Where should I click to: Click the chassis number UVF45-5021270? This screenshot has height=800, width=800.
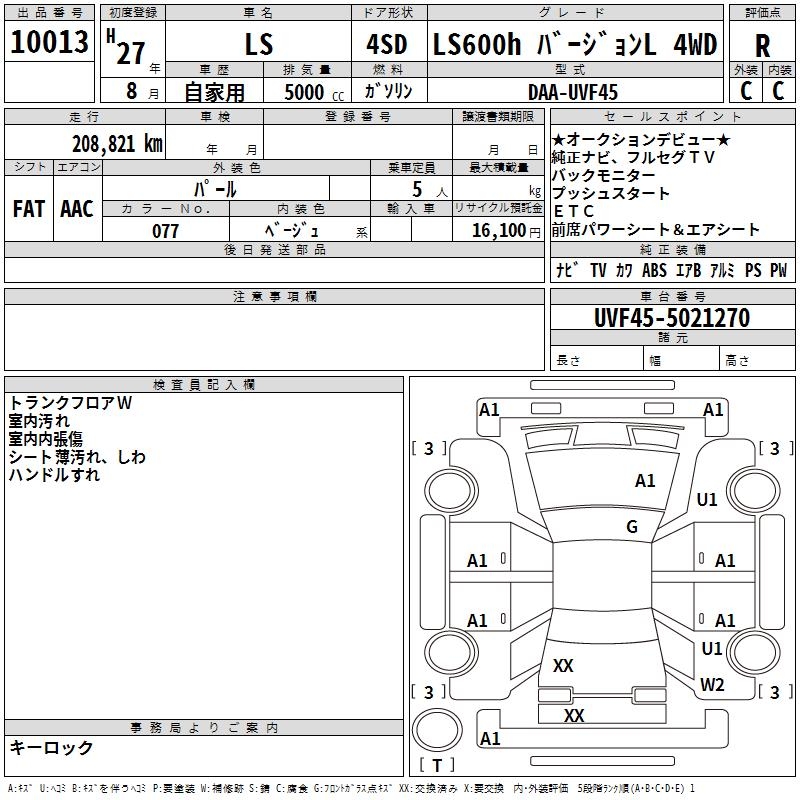coord(671,318)
